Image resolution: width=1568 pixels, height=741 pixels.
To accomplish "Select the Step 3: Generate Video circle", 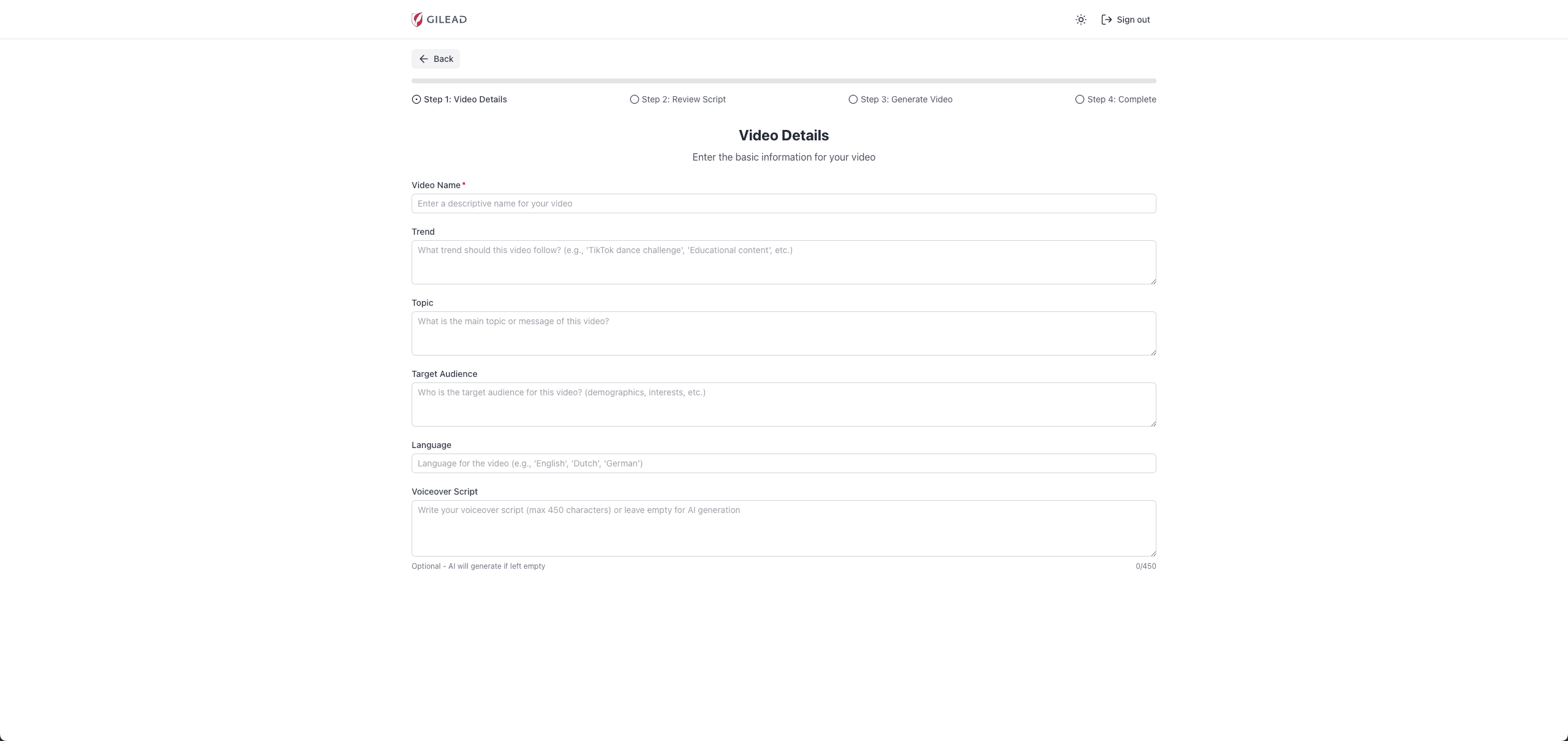I will [x=852, y=99].
